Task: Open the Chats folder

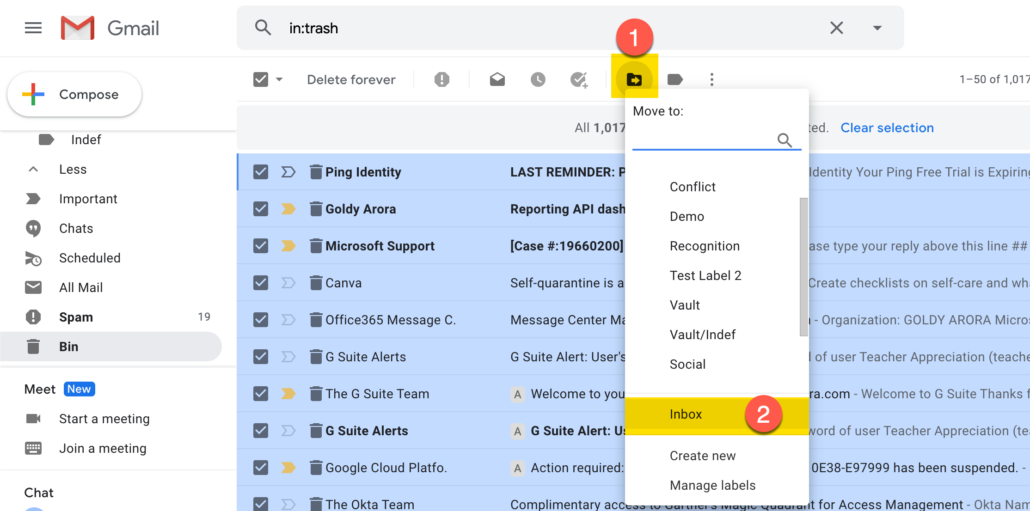Action: [x=76, y=228]
